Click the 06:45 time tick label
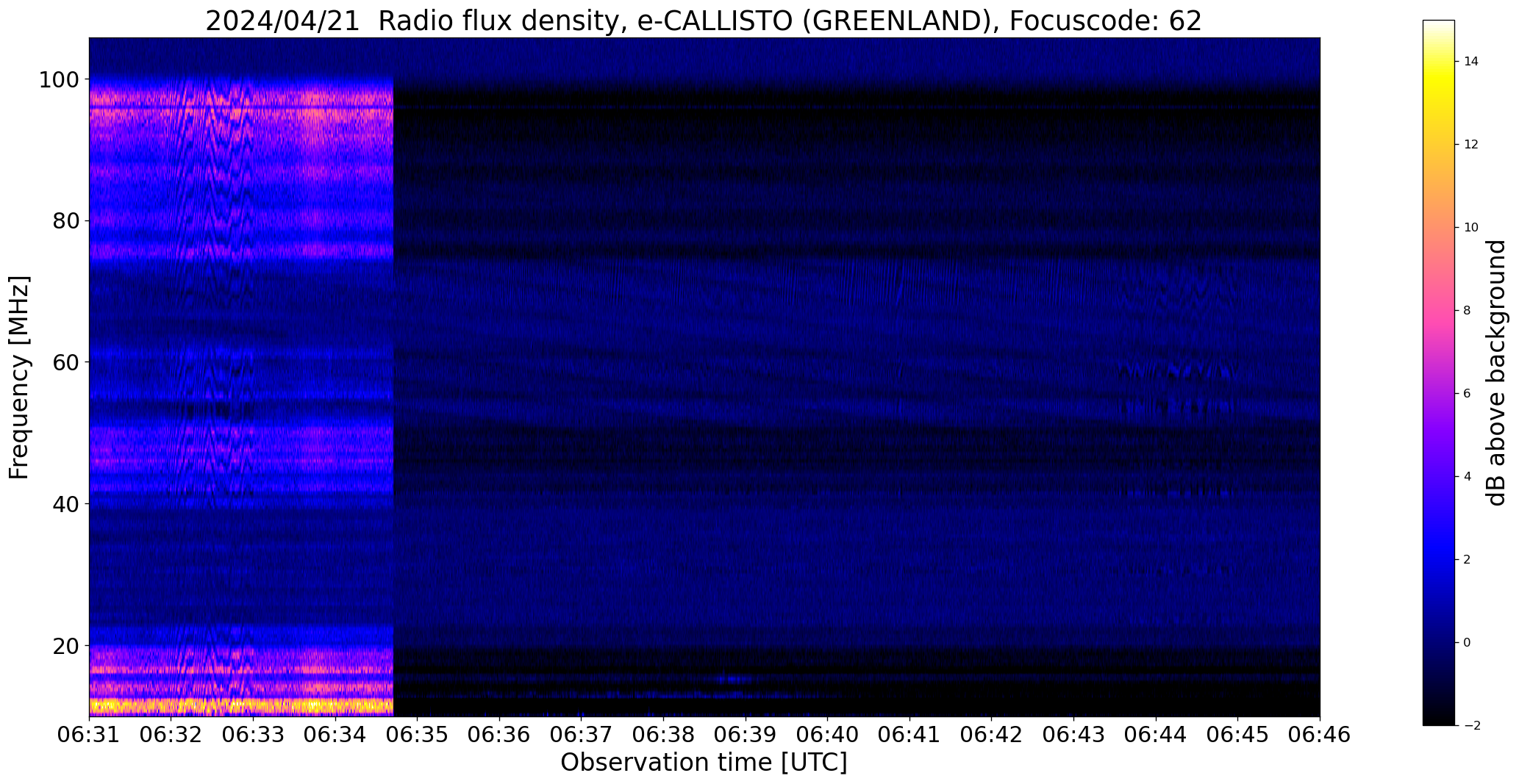Screen dimensions: 1519x784 tap(1238, 736)
